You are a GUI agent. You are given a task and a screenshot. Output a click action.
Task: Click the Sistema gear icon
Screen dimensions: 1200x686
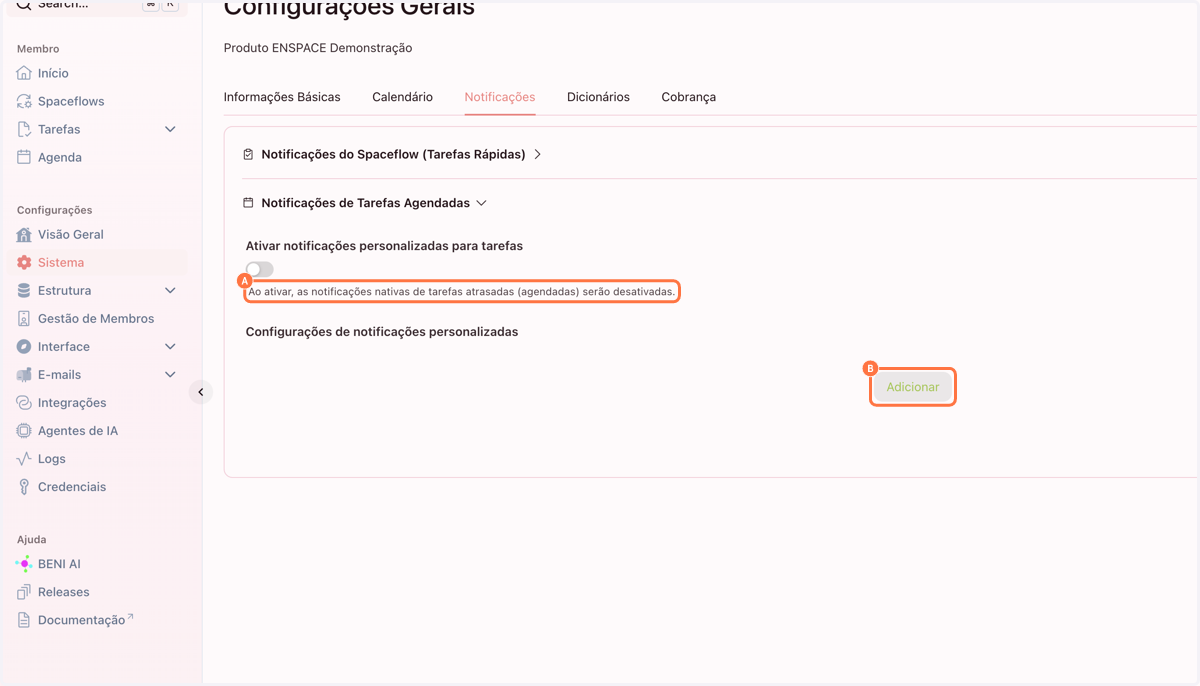(x=25, y=262)
